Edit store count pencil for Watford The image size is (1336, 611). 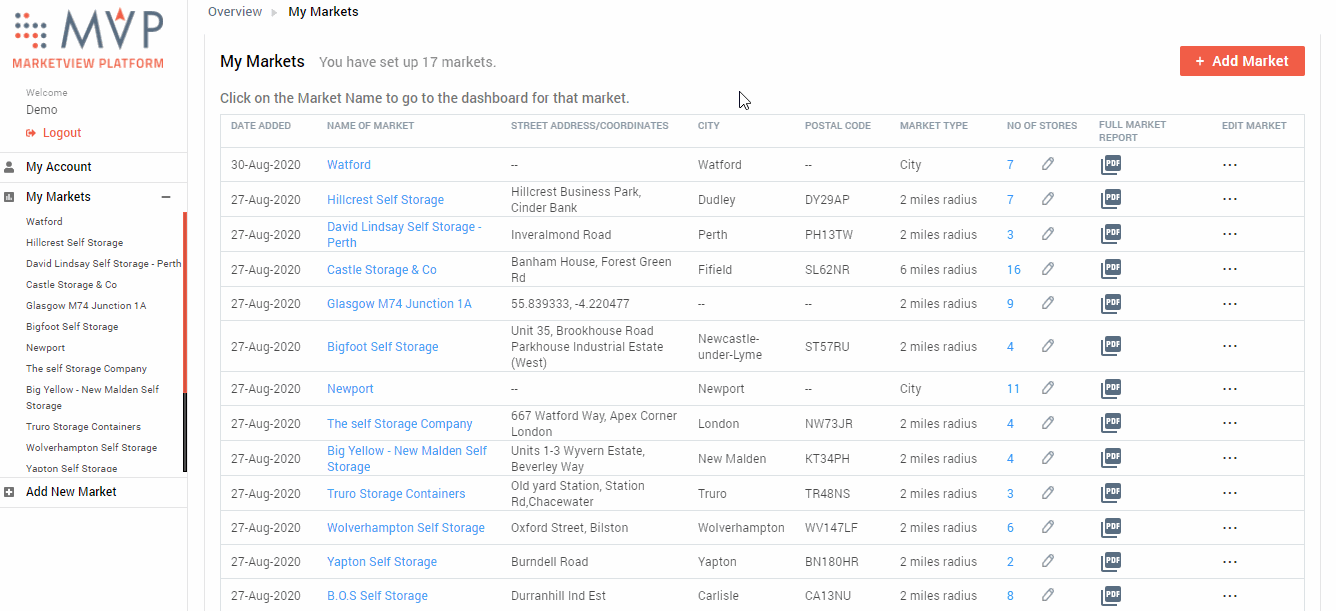tap(1048, 164)
